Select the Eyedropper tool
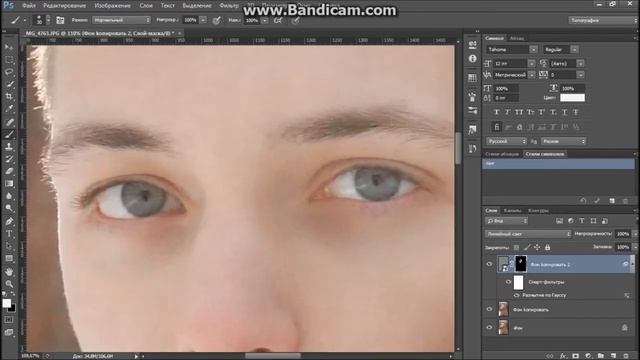The width and height of the screenshot is (640, 360). tap(9, 109)
